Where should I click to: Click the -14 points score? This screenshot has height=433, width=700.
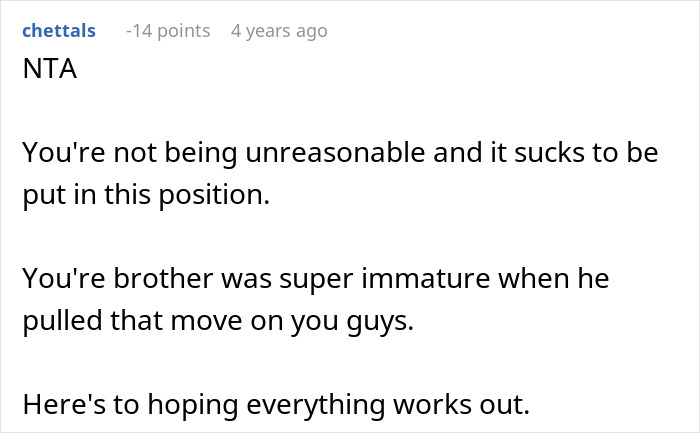pyautogui.click(x=167, y=31)
